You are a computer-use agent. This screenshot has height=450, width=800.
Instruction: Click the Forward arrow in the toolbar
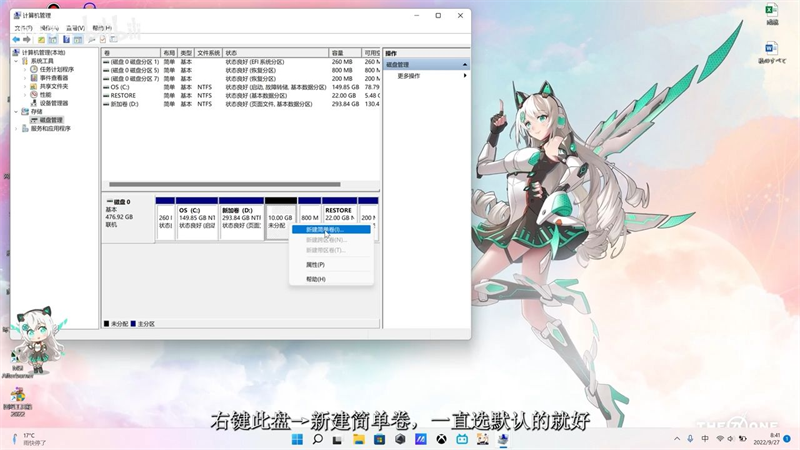pos(27,39)
